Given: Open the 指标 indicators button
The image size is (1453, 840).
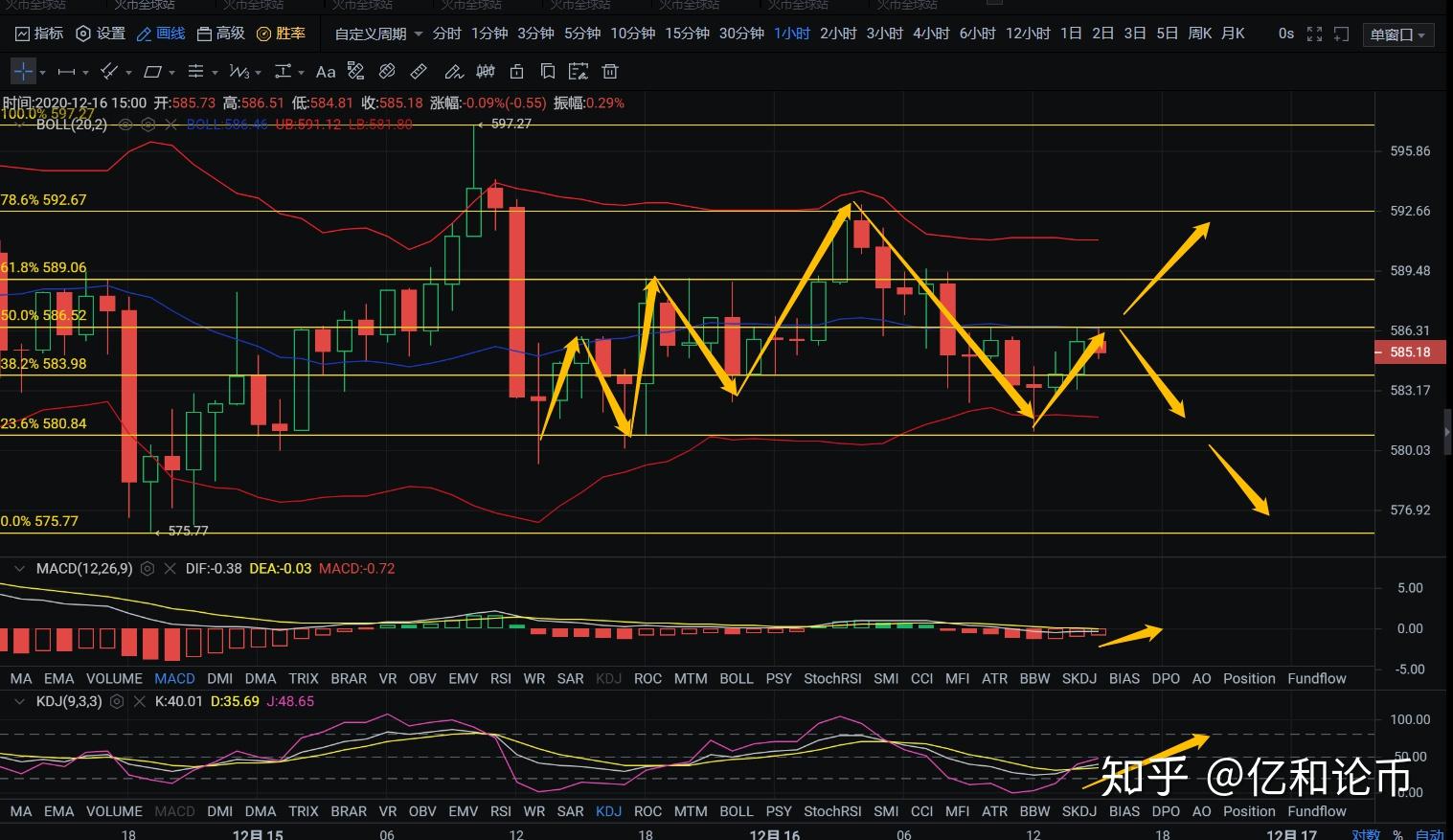Looking at the screenshot, I should point(39,34).
